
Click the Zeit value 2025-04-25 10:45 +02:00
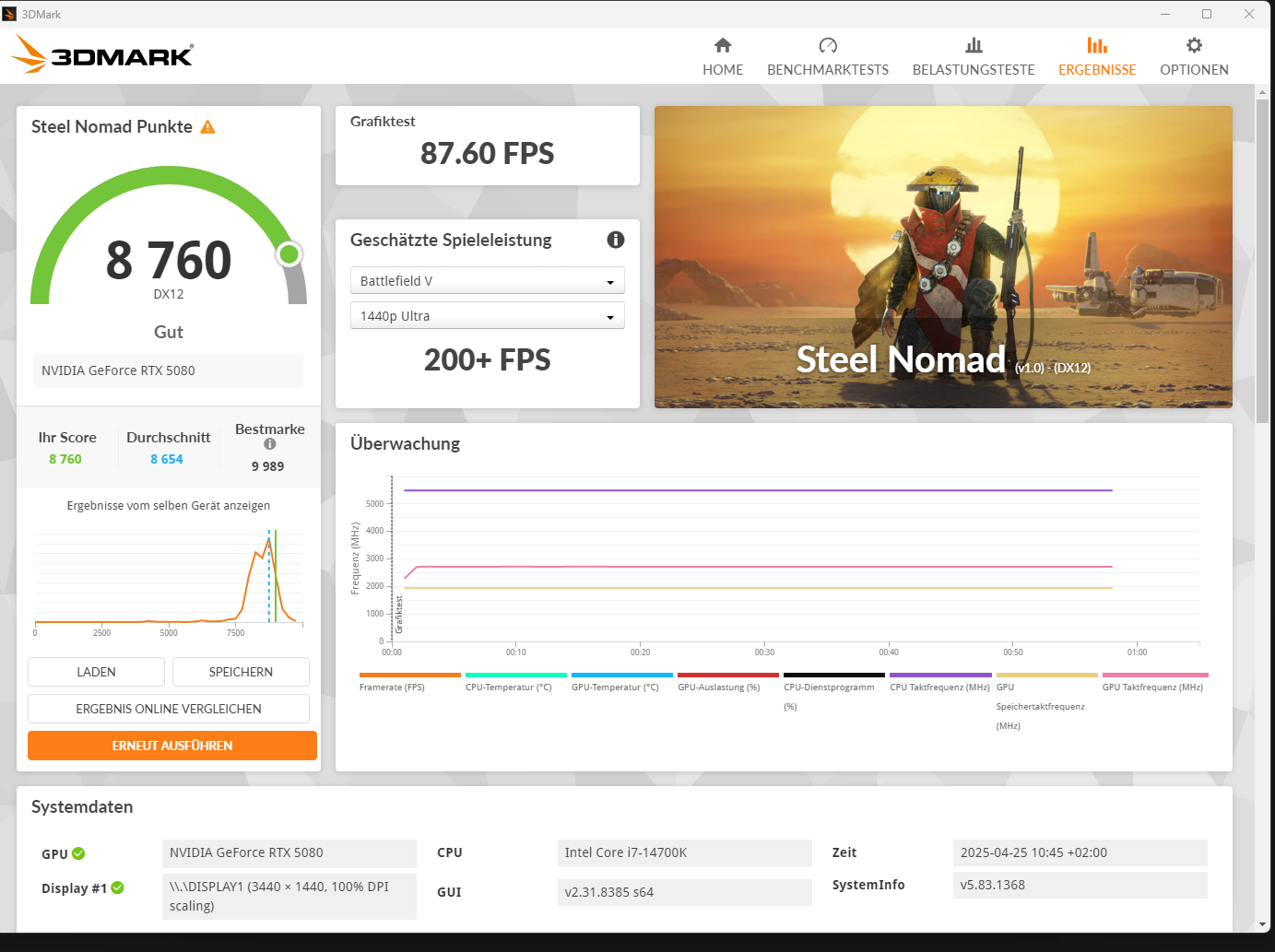pos(1080,852)
